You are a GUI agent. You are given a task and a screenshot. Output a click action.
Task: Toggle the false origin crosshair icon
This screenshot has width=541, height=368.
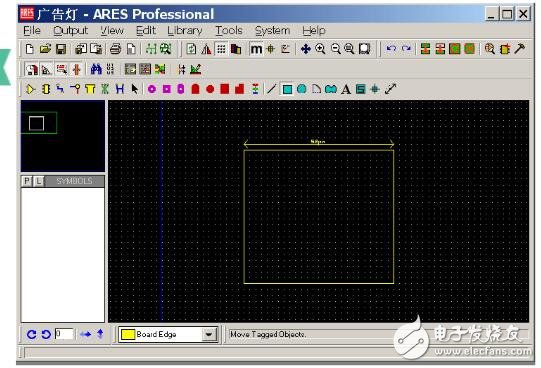pyautogui.click(x=271, y=49)
